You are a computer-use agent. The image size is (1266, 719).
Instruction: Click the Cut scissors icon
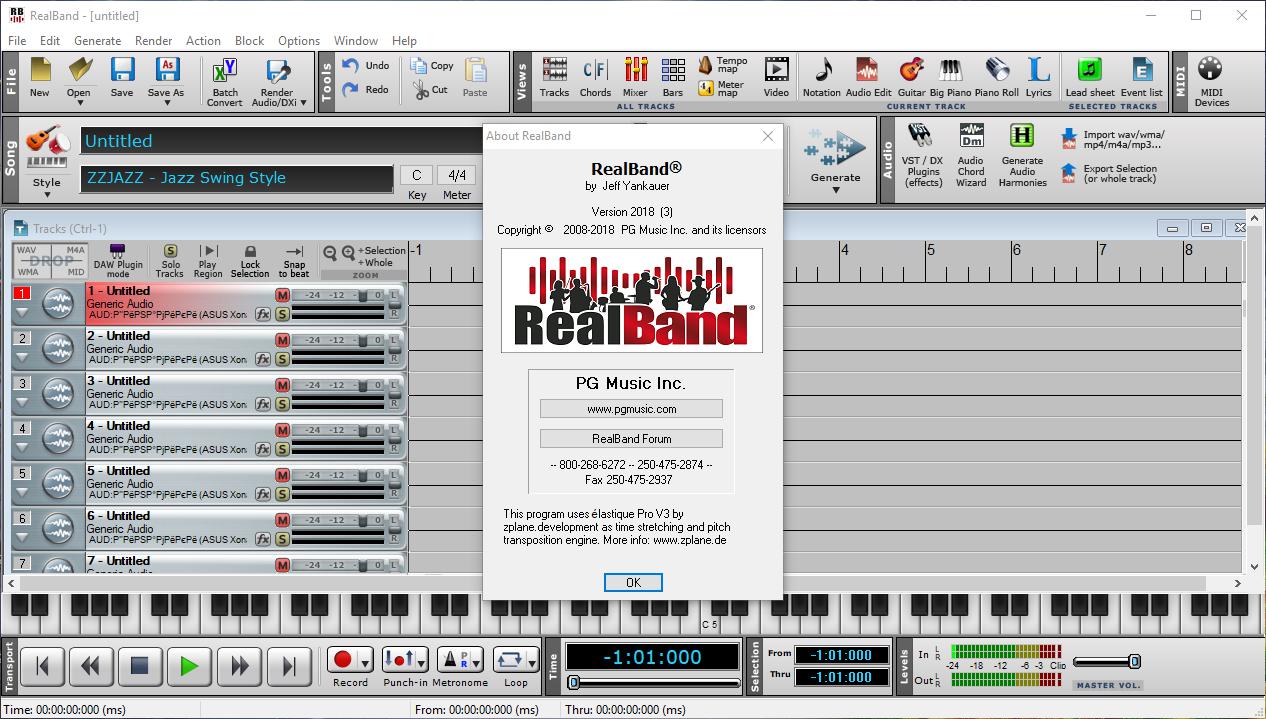pos(420,90)
